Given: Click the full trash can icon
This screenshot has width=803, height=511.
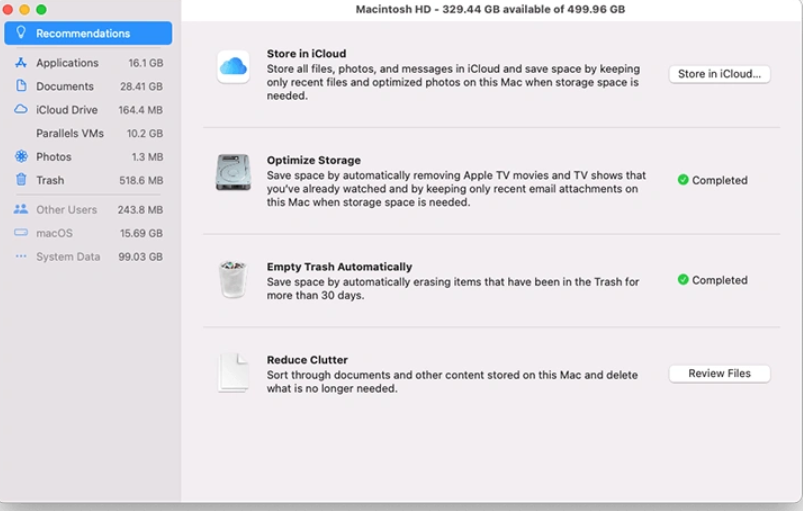Looking at the screenshot, I should click(x=234, y=279).
